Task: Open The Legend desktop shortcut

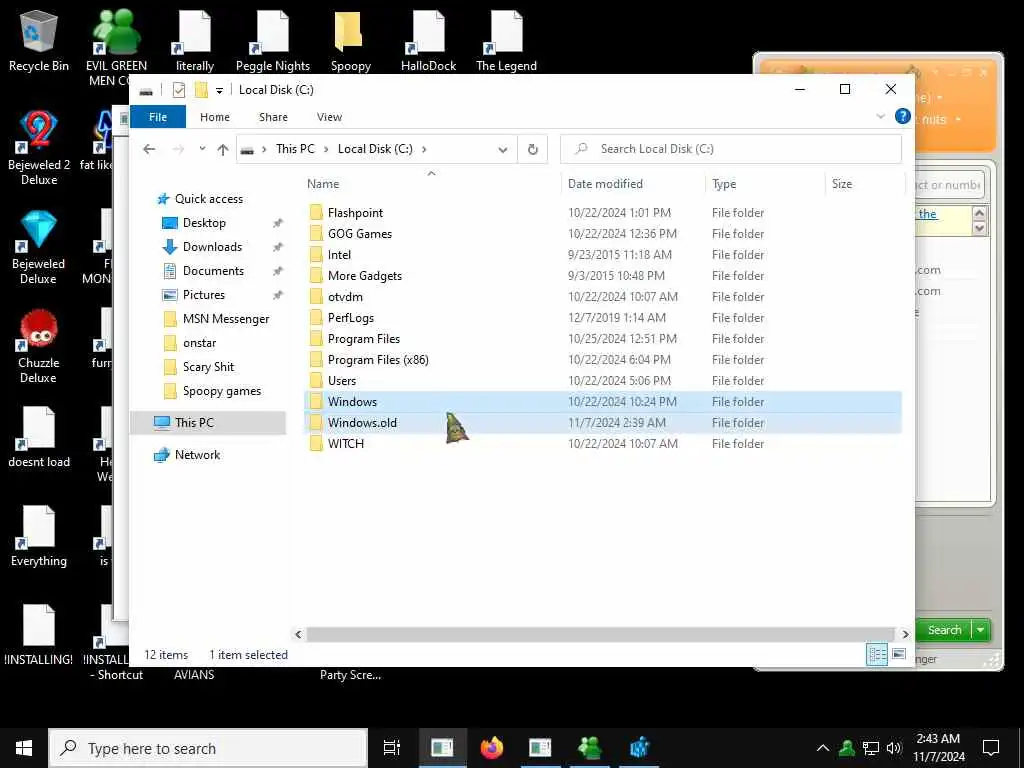Action: 506,40
